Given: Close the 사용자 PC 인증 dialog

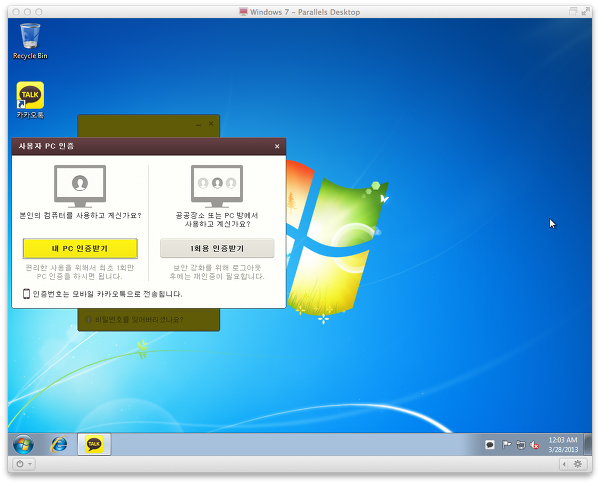Looking at the screenshot, I should pyautogui.click(x=277, y=146).
